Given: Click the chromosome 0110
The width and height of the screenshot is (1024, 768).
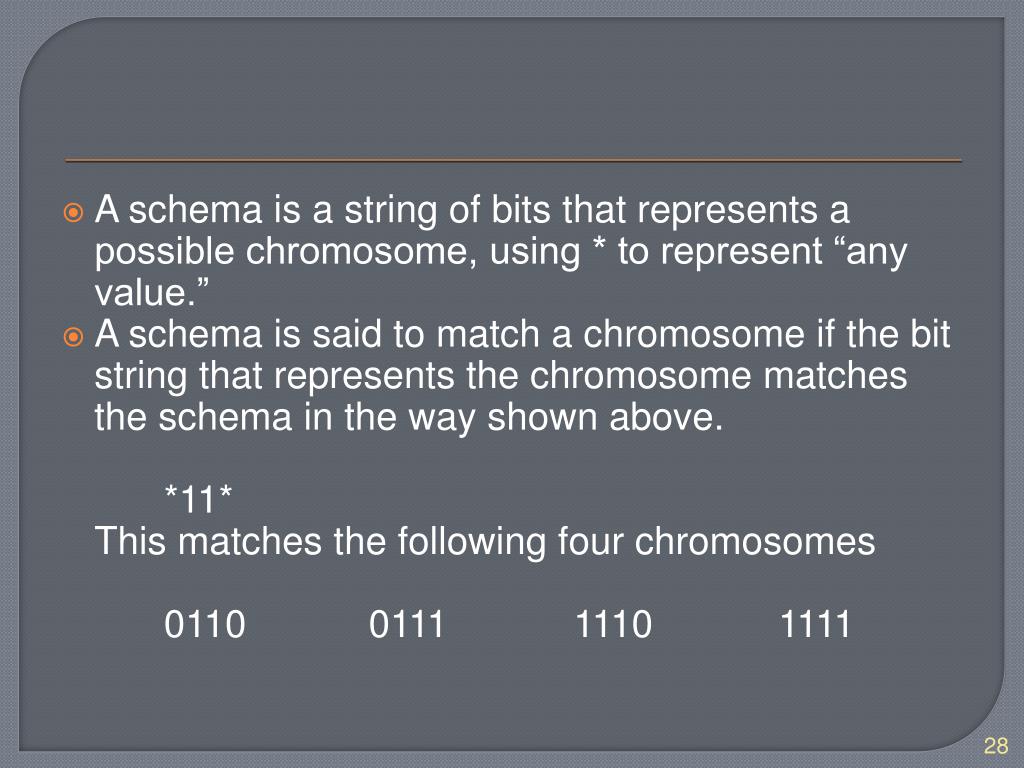Looking at the screenshot, I should (x=205, y=624).
